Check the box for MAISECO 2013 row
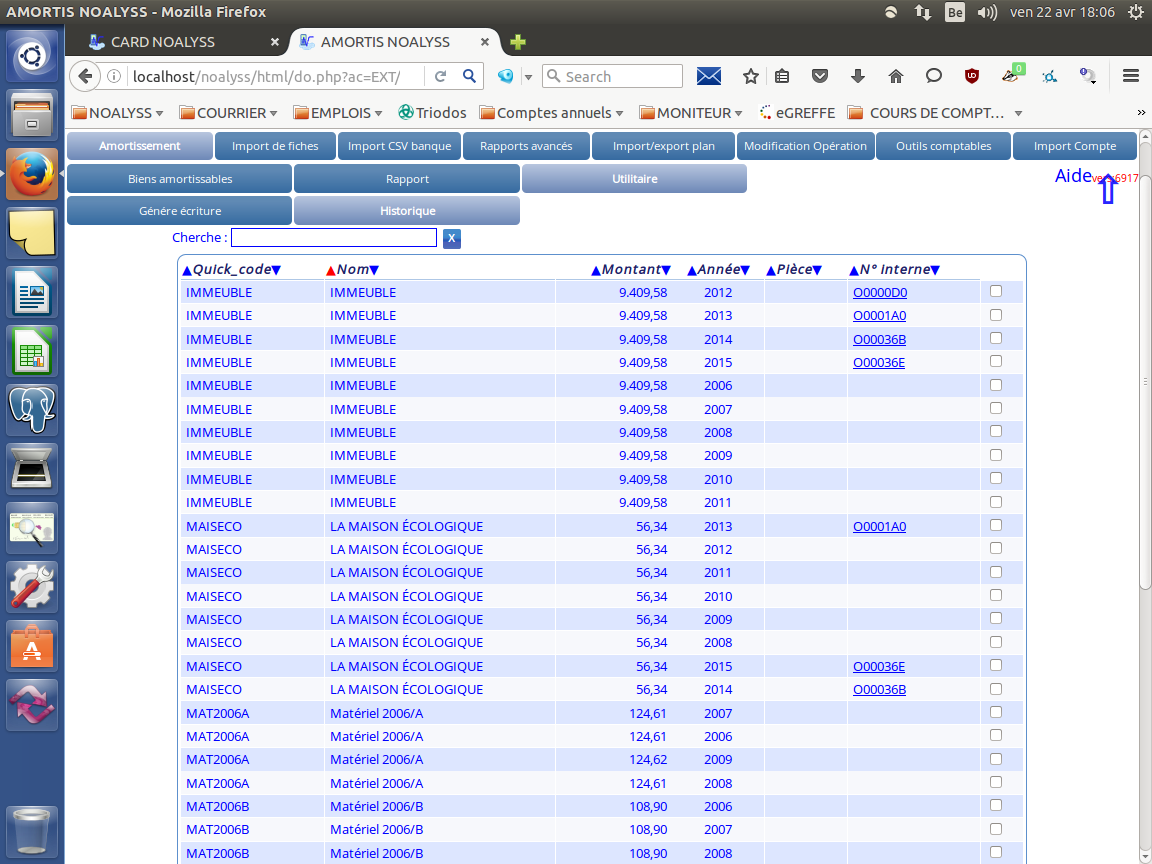This screenshot has width=1152, height=864. [x=995, y=525]
